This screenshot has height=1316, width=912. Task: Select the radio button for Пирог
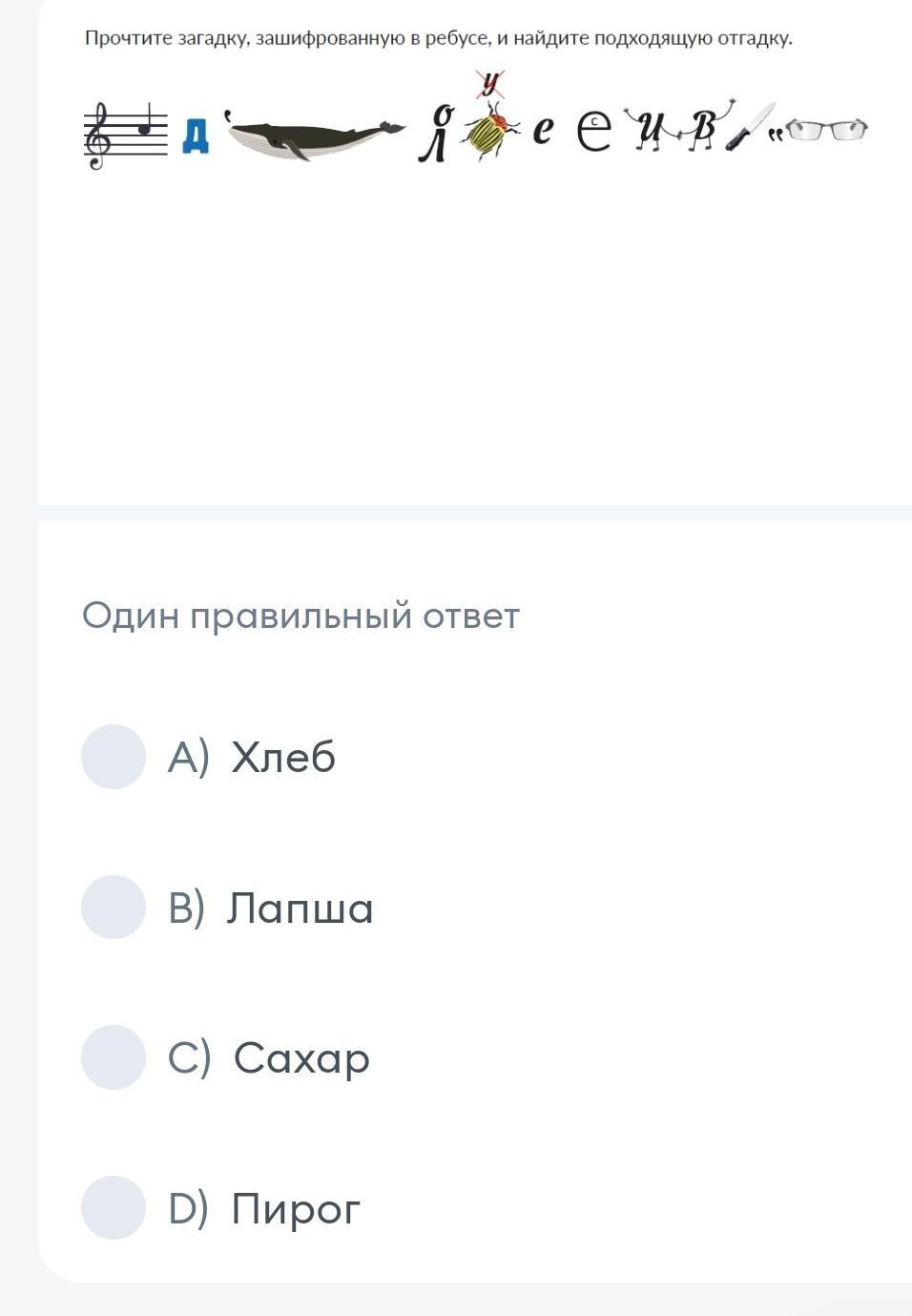point(114,1207)
